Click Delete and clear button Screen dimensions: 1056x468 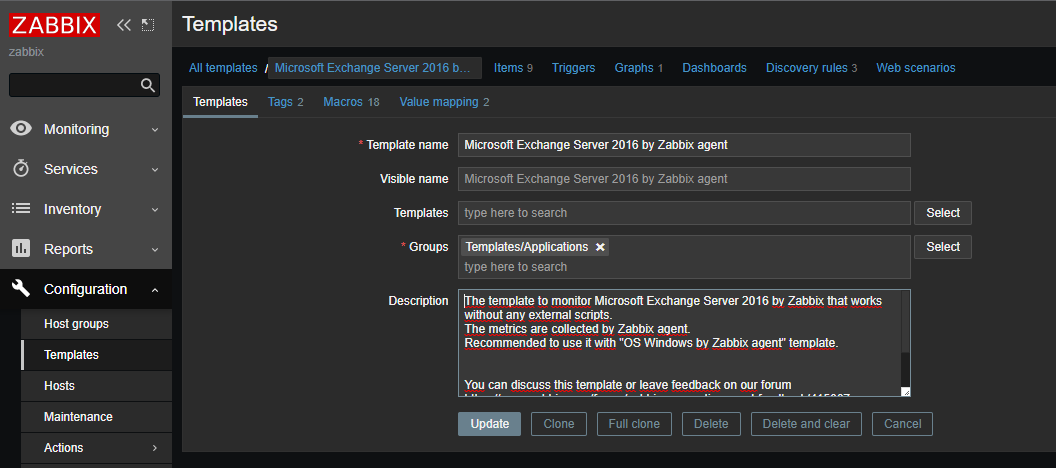[x=806, y=424]
